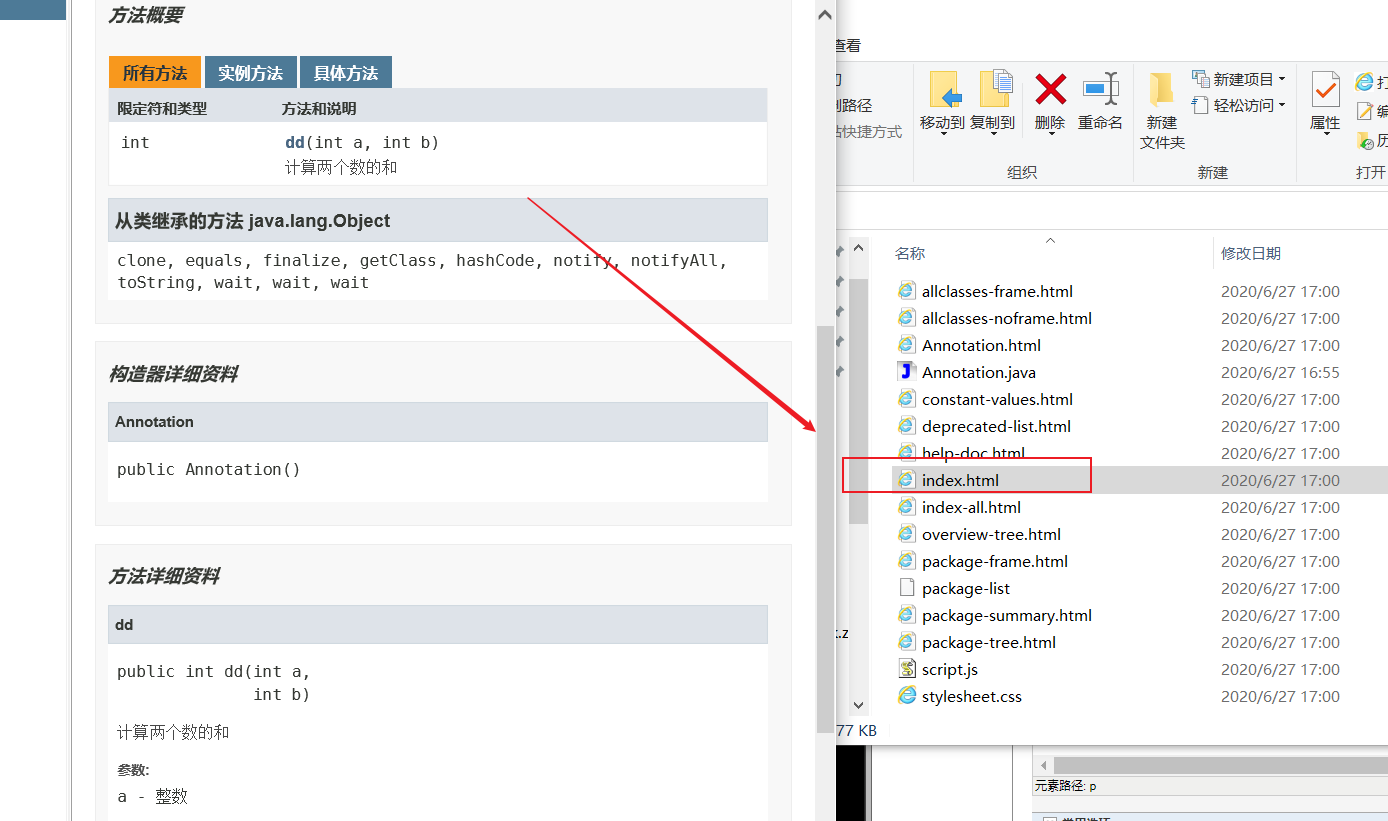Select the file name allclasses-frame.html
The width and height of the screenshot is (1388, 821).
click(x=997, y=291)
